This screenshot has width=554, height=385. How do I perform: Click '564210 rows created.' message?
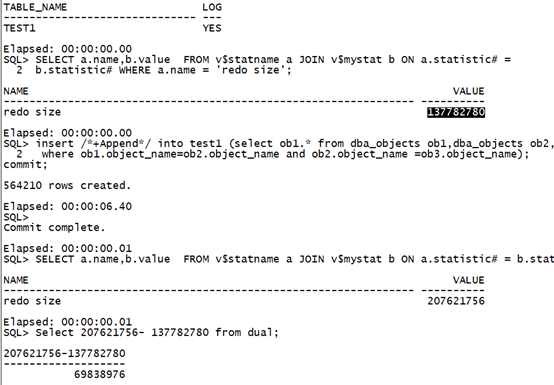click(x=67, y=185)
